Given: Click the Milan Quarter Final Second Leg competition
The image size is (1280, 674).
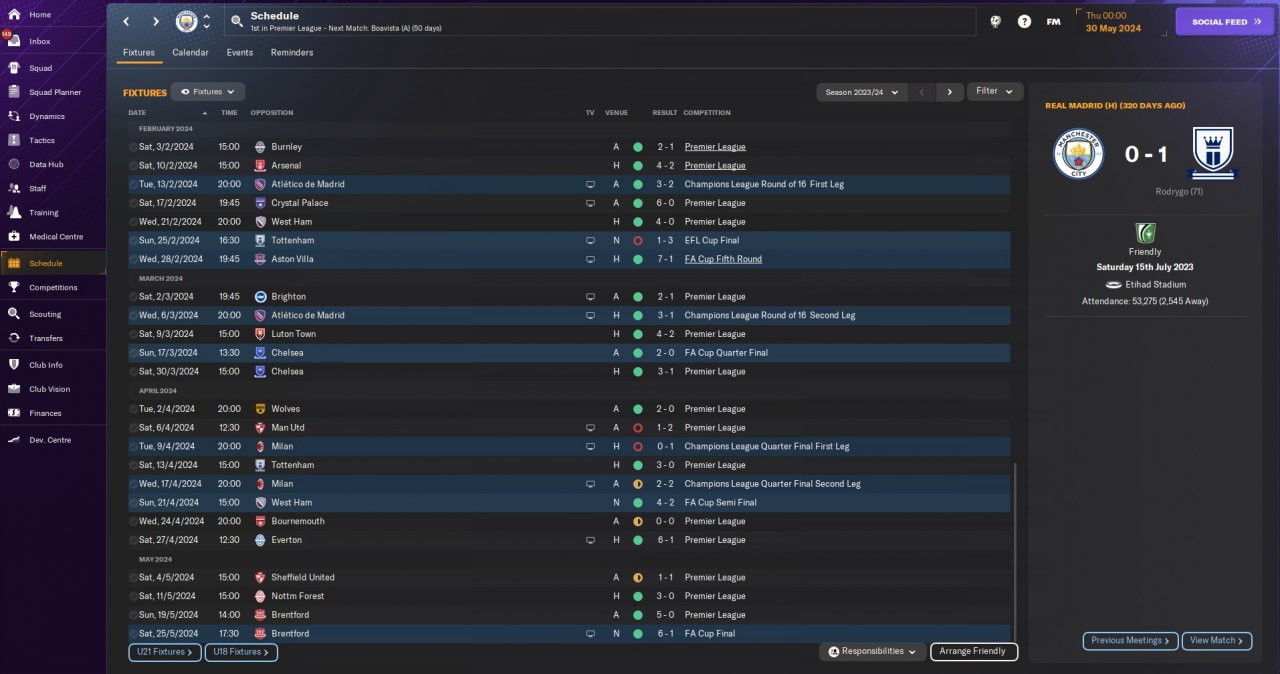Looking at the screenshot, I should (x=772, y=484).
